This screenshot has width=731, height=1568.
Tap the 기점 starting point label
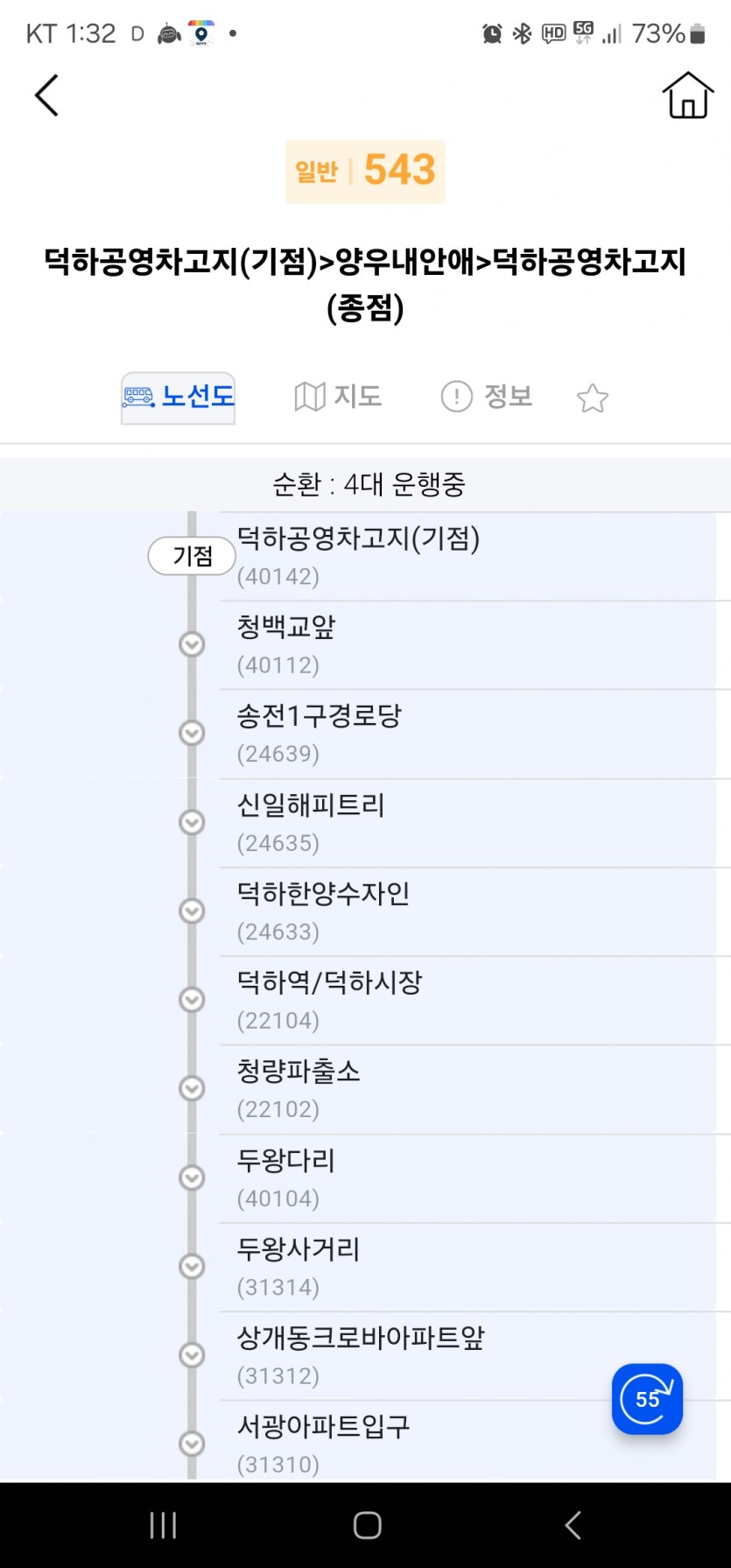click(192, 556)
